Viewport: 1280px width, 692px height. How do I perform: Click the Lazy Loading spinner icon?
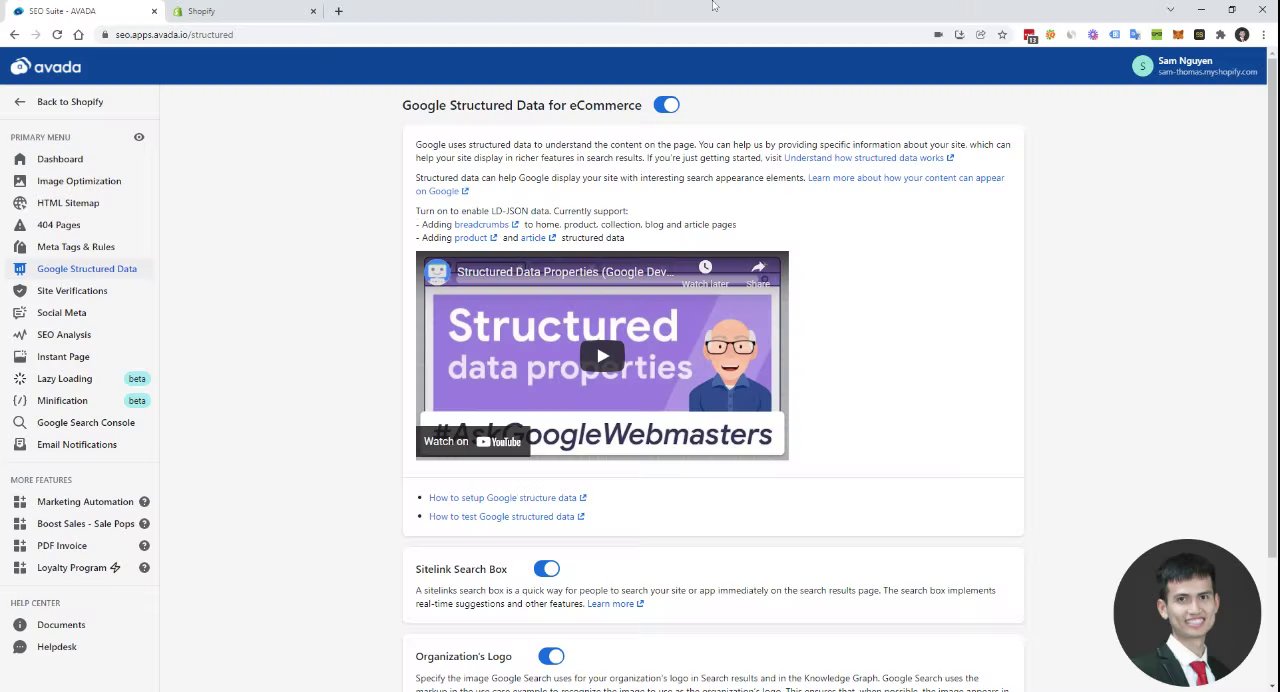click(20, 379)
